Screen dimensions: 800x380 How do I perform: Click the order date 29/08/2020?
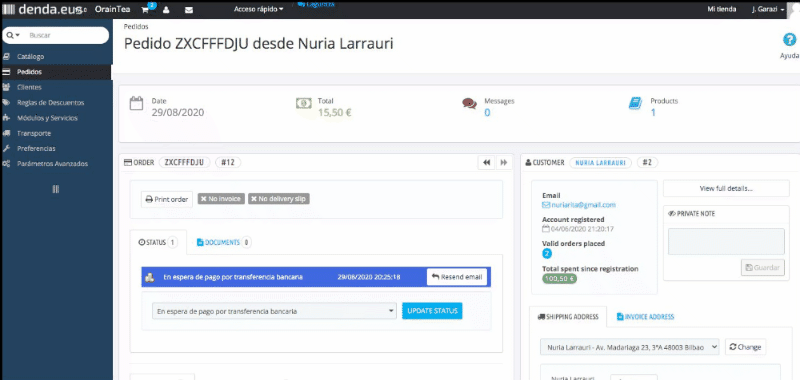click(178, 113)
